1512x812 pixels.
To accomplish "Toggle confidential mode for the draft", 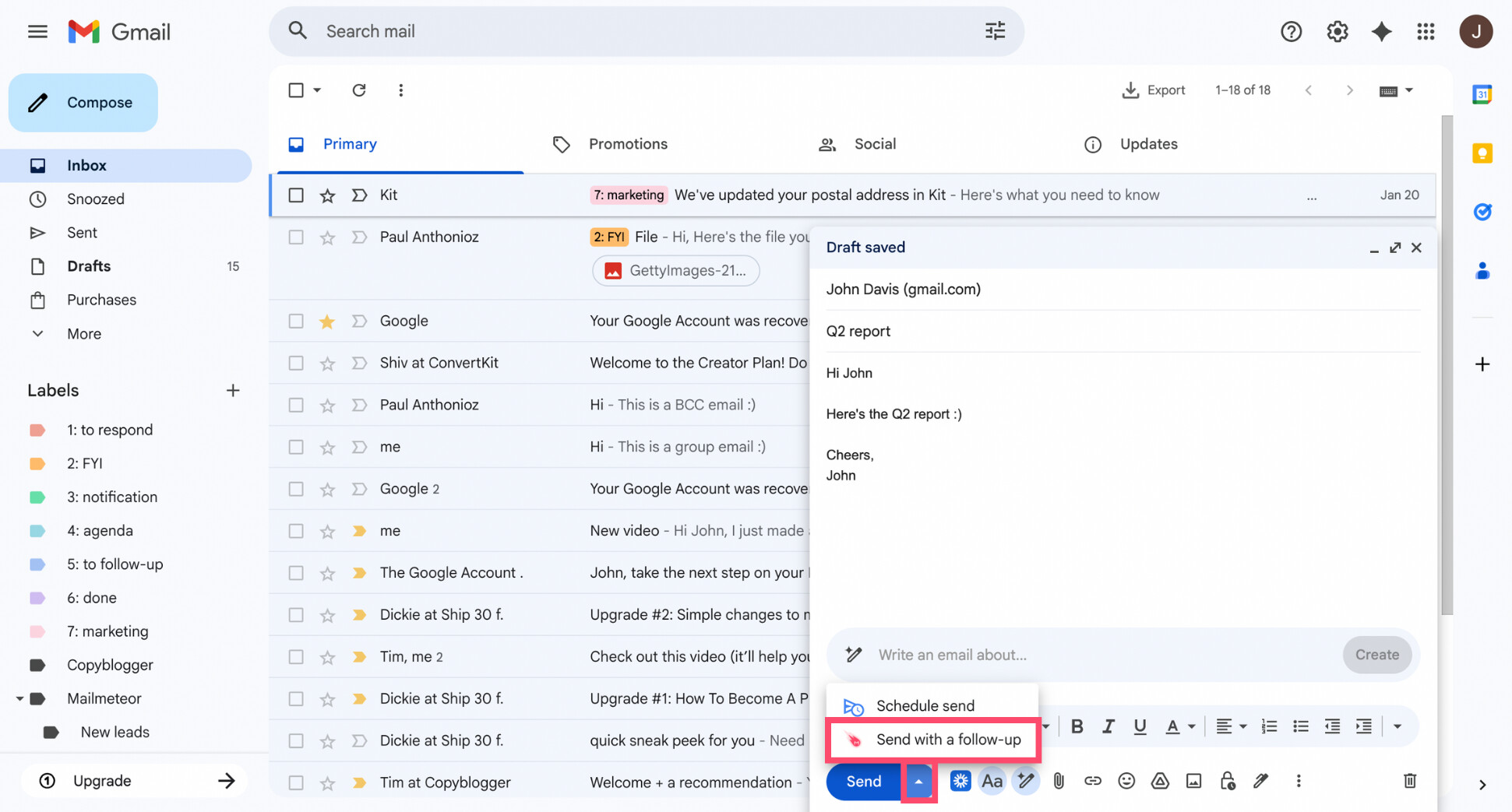I will click(x=1228, y=781).
